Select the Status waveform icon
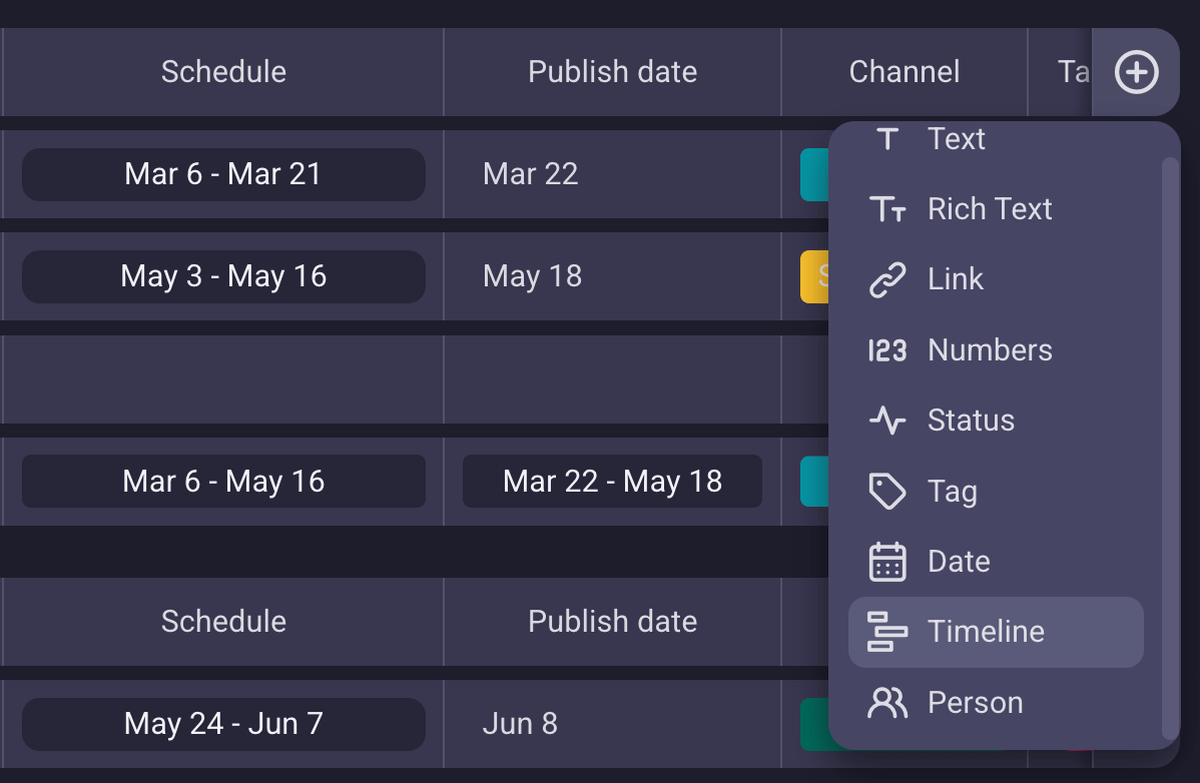This screenshot has width=1200, height=783. 887,420
